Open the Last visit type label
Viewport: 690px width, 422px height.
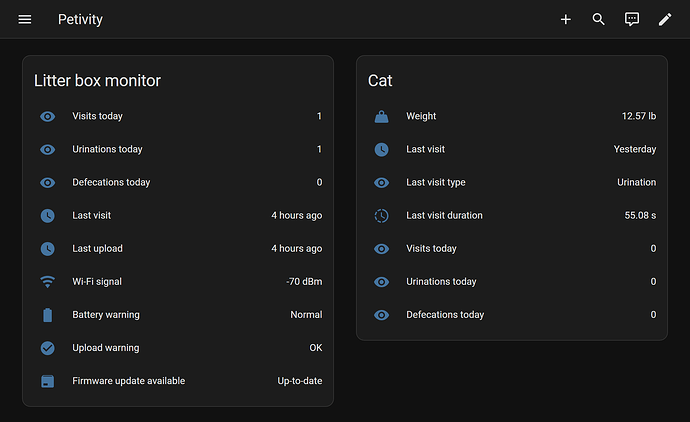pos(436,182)
